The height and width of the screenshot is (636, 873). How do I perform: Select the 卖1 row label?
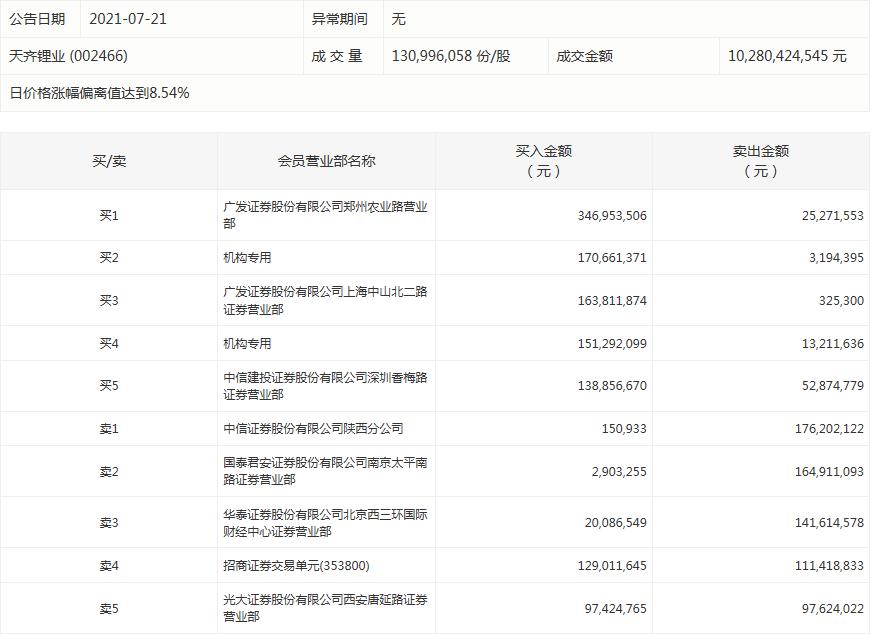pos(109,429)
